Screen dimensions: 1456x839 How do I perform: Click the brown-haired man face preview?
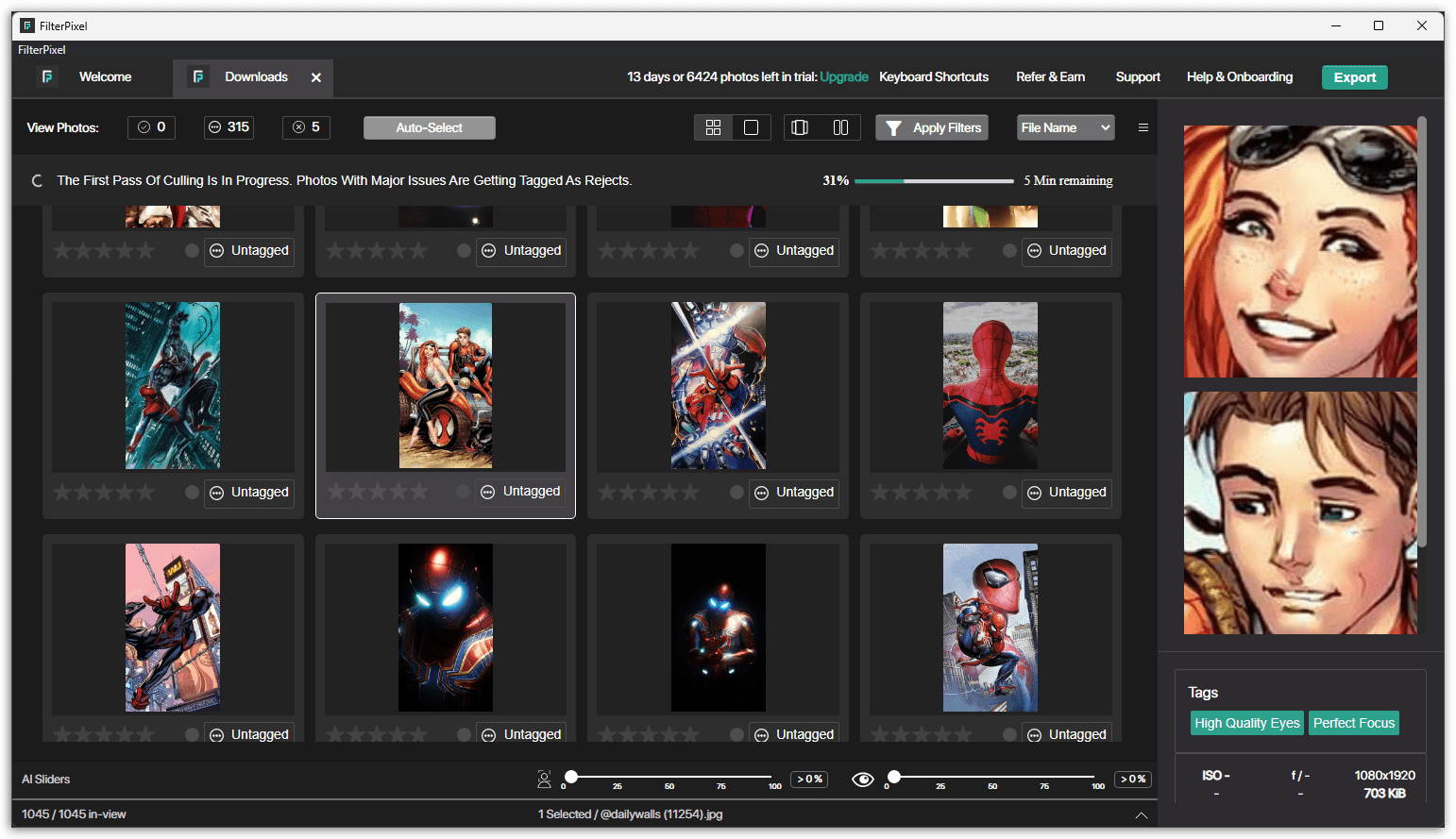tap(1300, 512)
